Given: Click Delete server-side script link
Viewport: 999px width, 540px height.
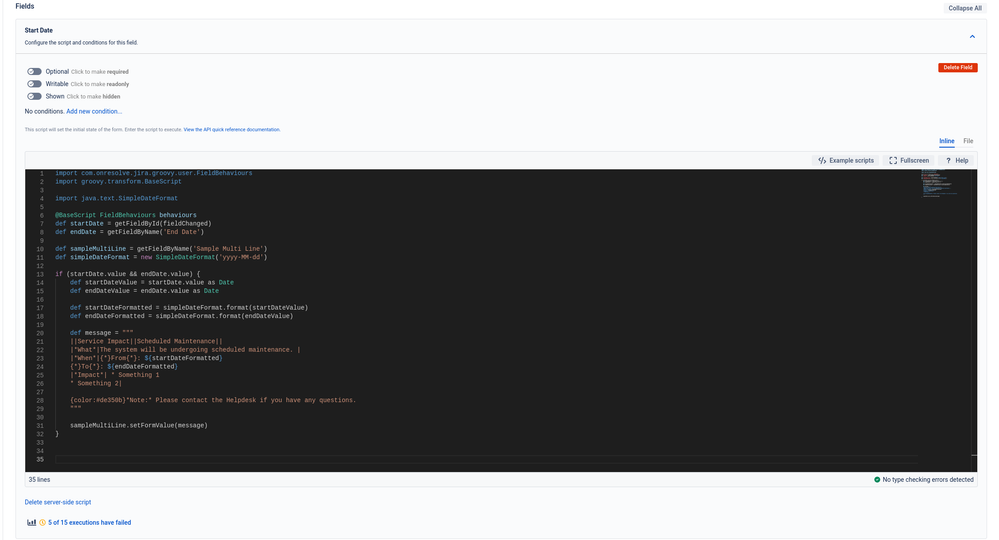Looking at the screenshot, I should click(58, 502).
